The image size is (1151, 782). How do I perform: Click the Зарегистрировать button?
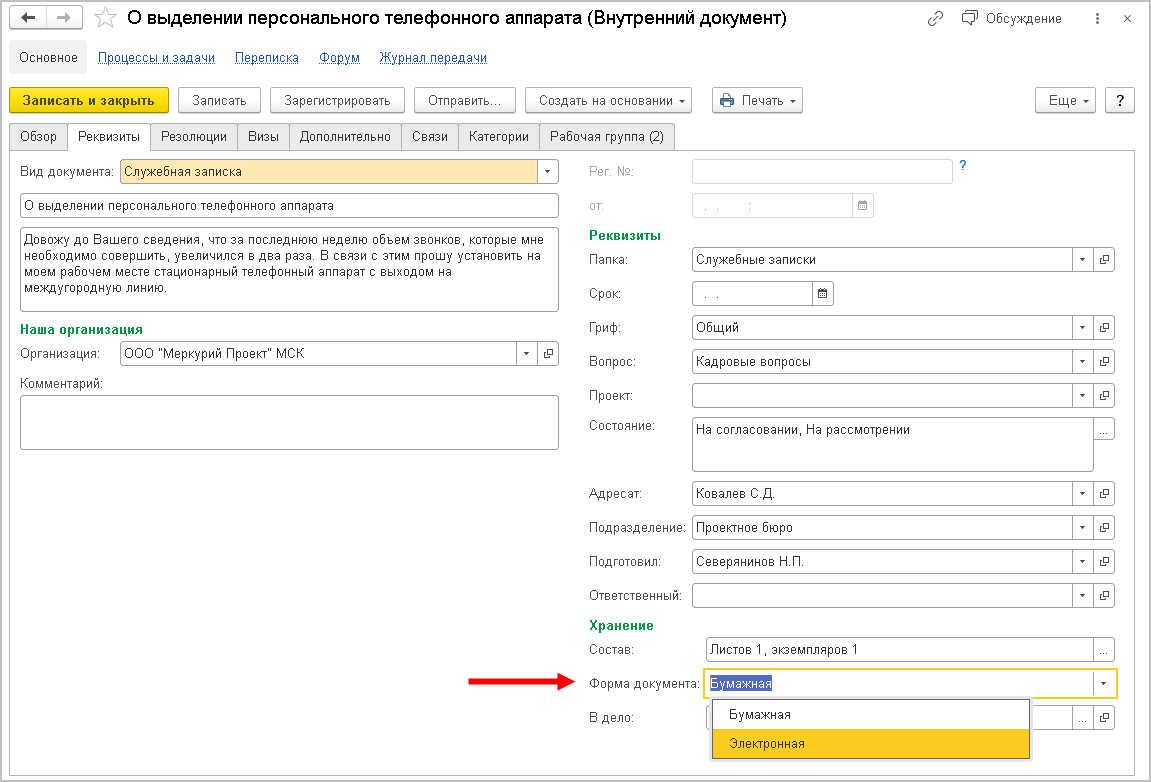point(337,100)
